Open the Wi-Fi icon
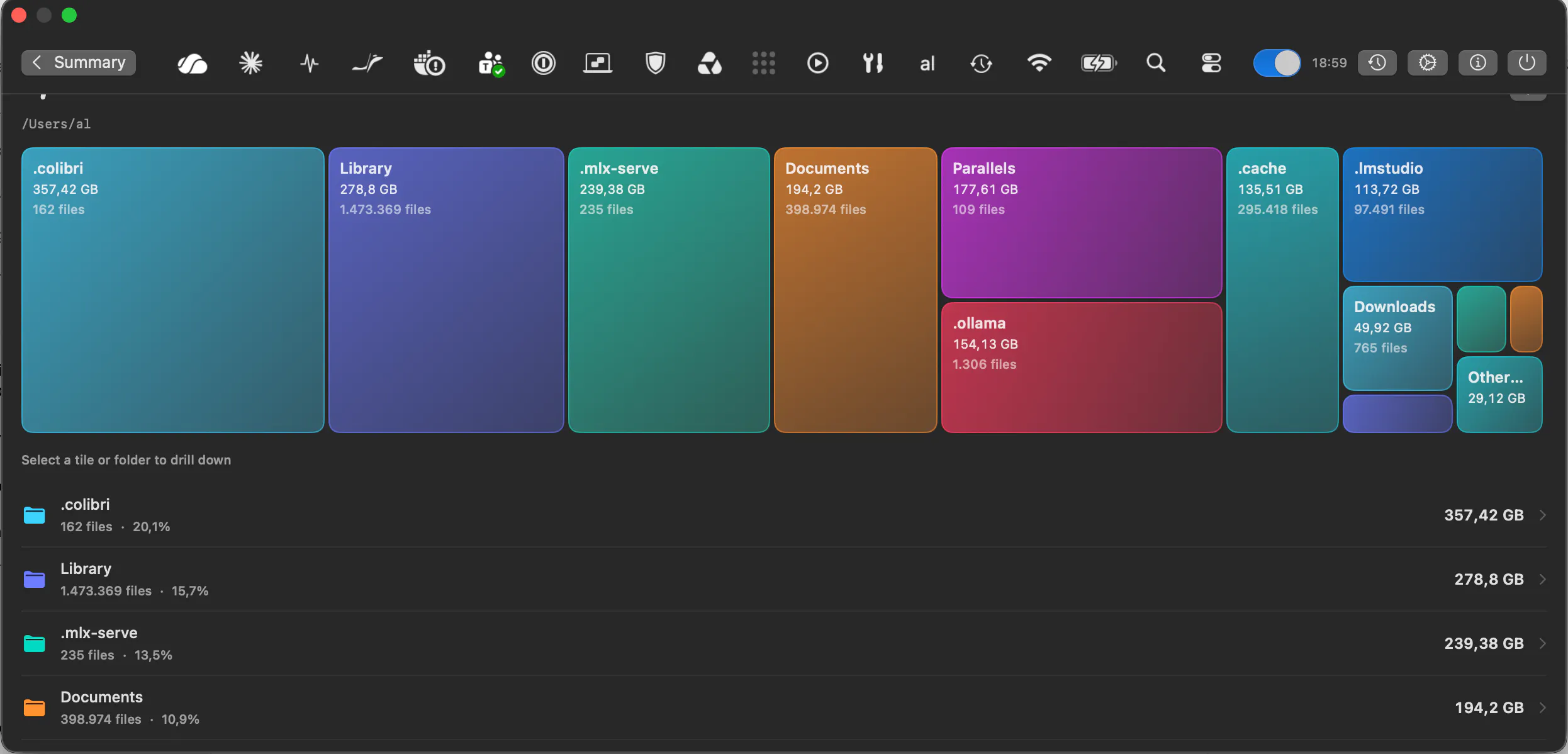The image size is (1568, 754). (1039, 63)
